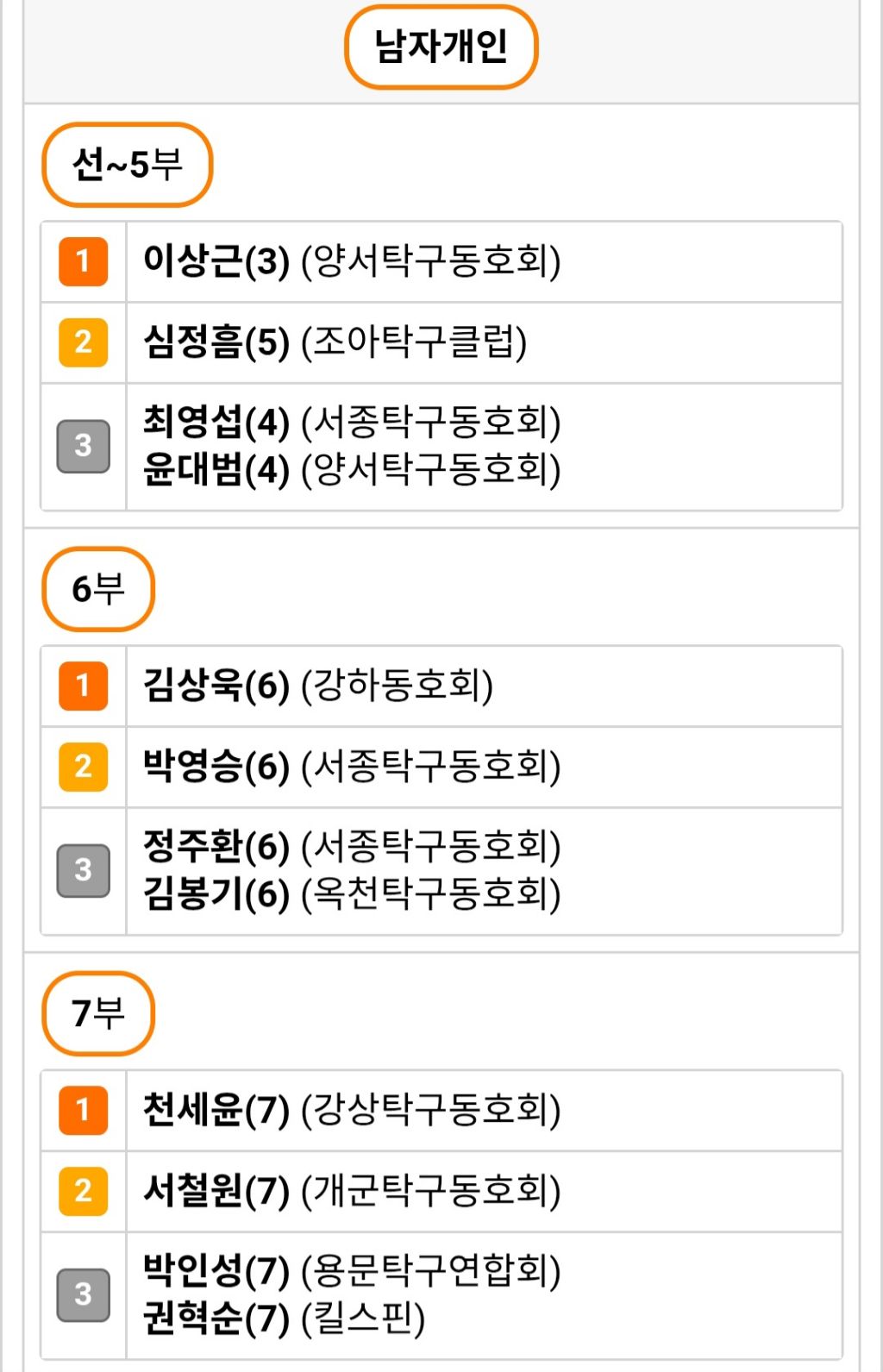
Task: Click 1st place badge in 6부
Action: pyautogui.click(x=83, y=686)
